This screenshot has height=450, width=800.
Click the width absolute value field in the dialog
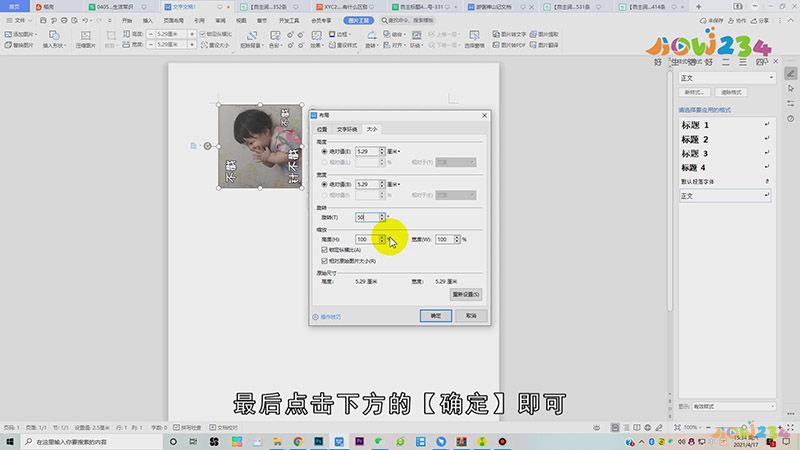[367, 184]
